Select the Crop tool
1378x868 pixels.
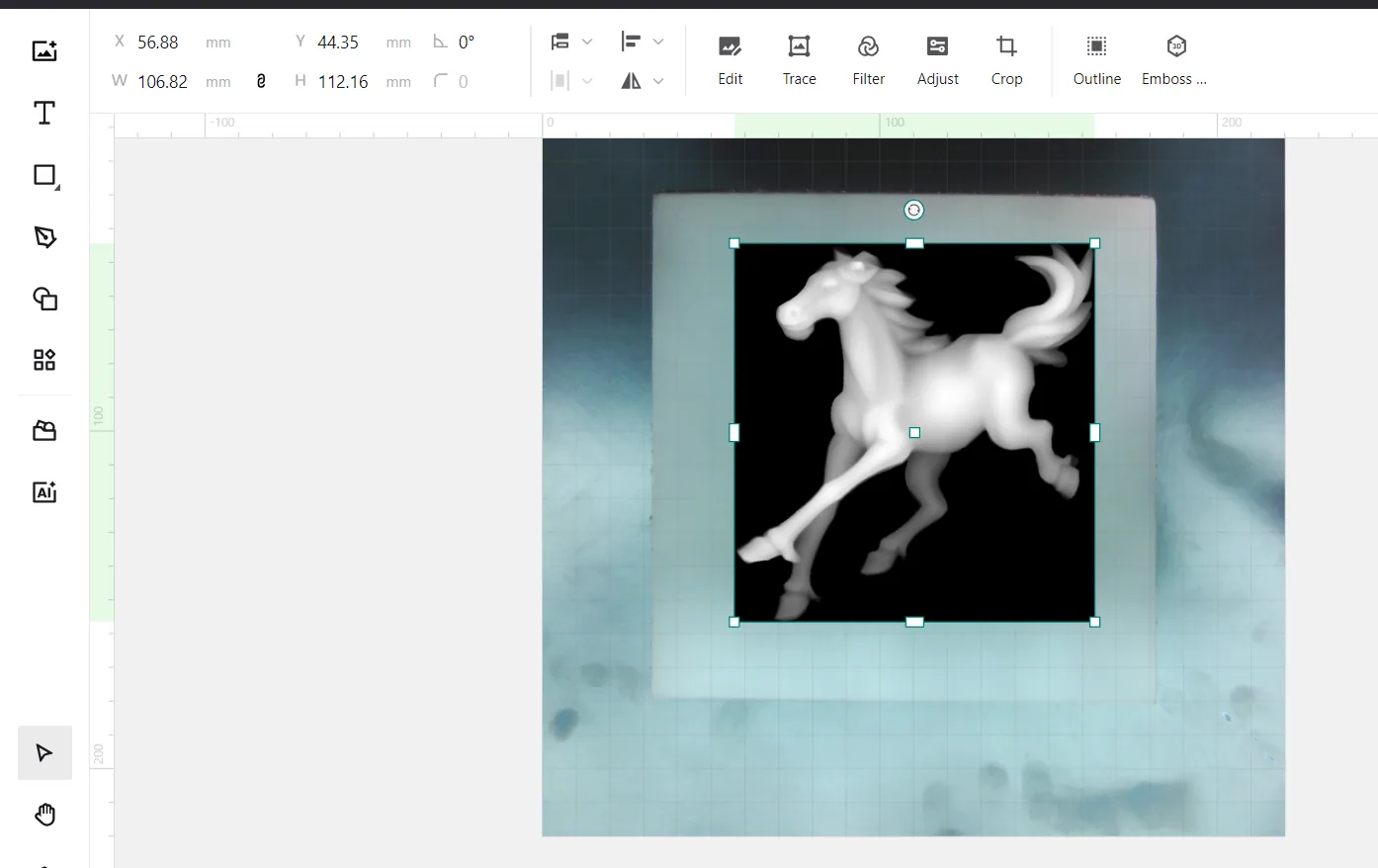pos(1006,60)
